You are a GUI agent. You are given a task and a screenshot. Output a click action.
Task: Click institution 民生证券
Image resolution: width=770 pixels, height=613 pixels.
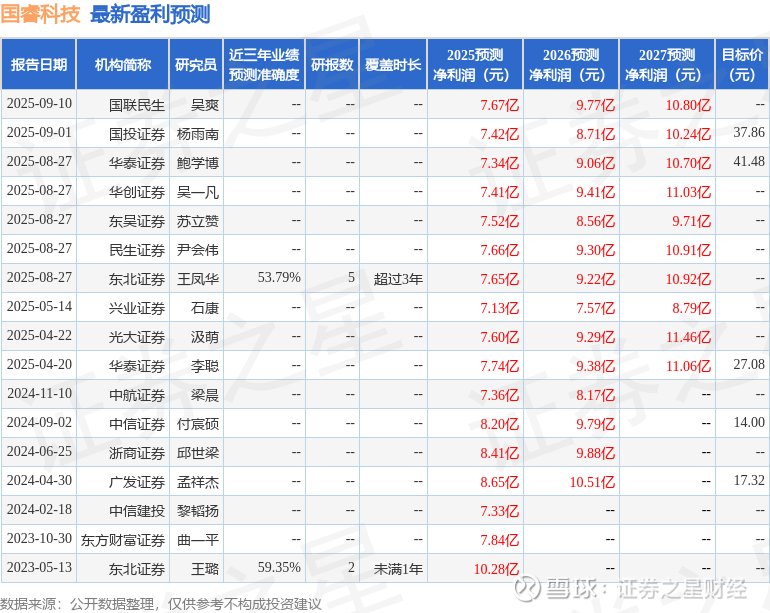point(137,250)
